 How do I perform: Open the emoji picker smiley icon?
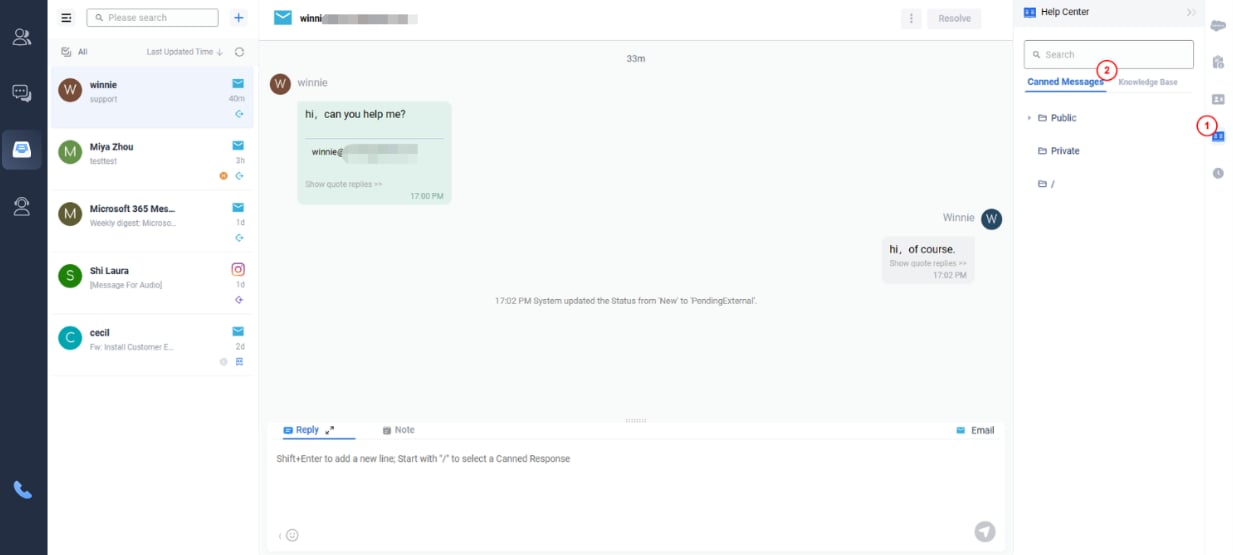(x=292, y=535)
